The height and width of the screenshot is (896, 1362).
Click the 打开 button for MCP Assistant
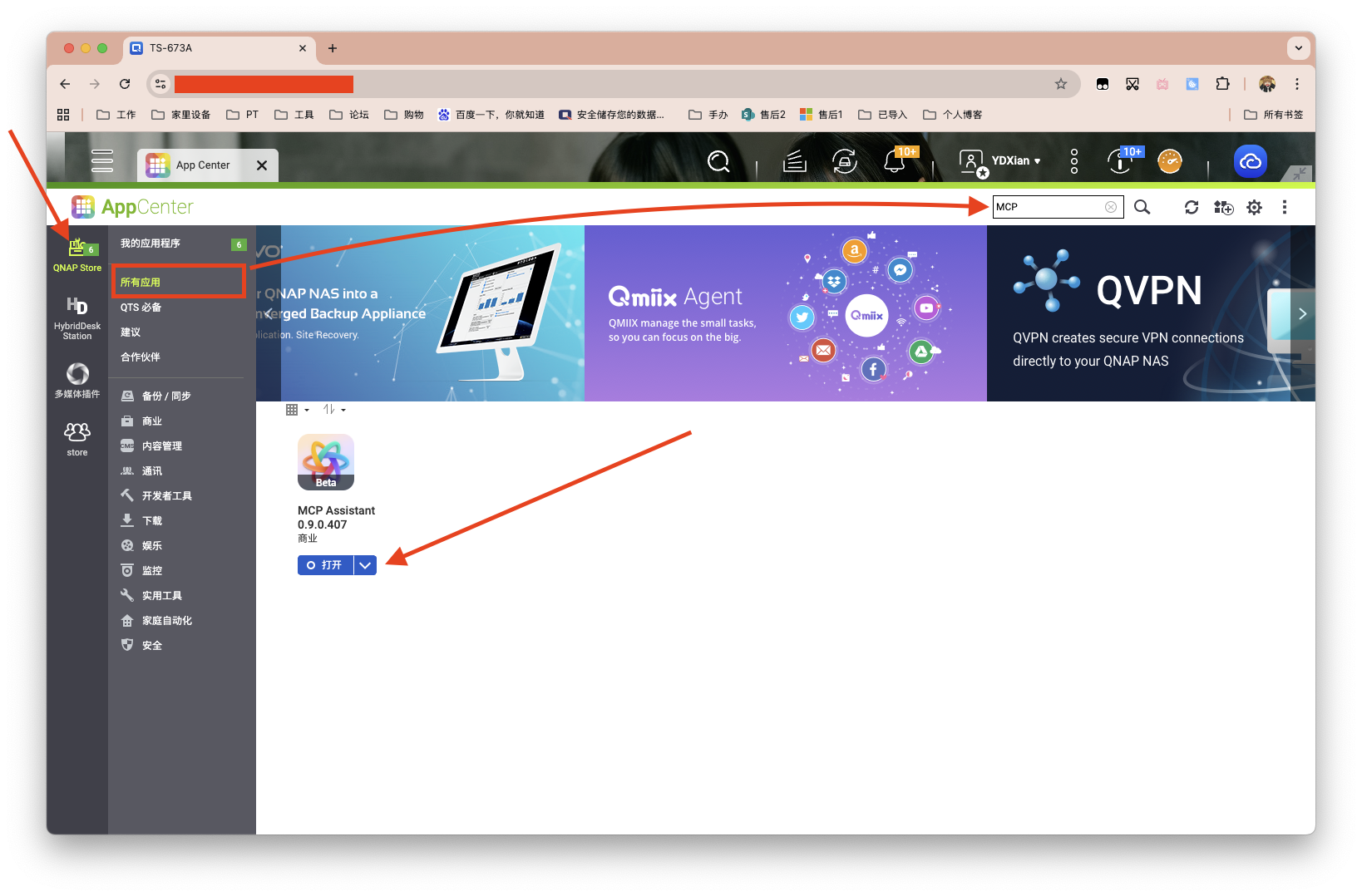pyautogui.click(x=325, y=565)
